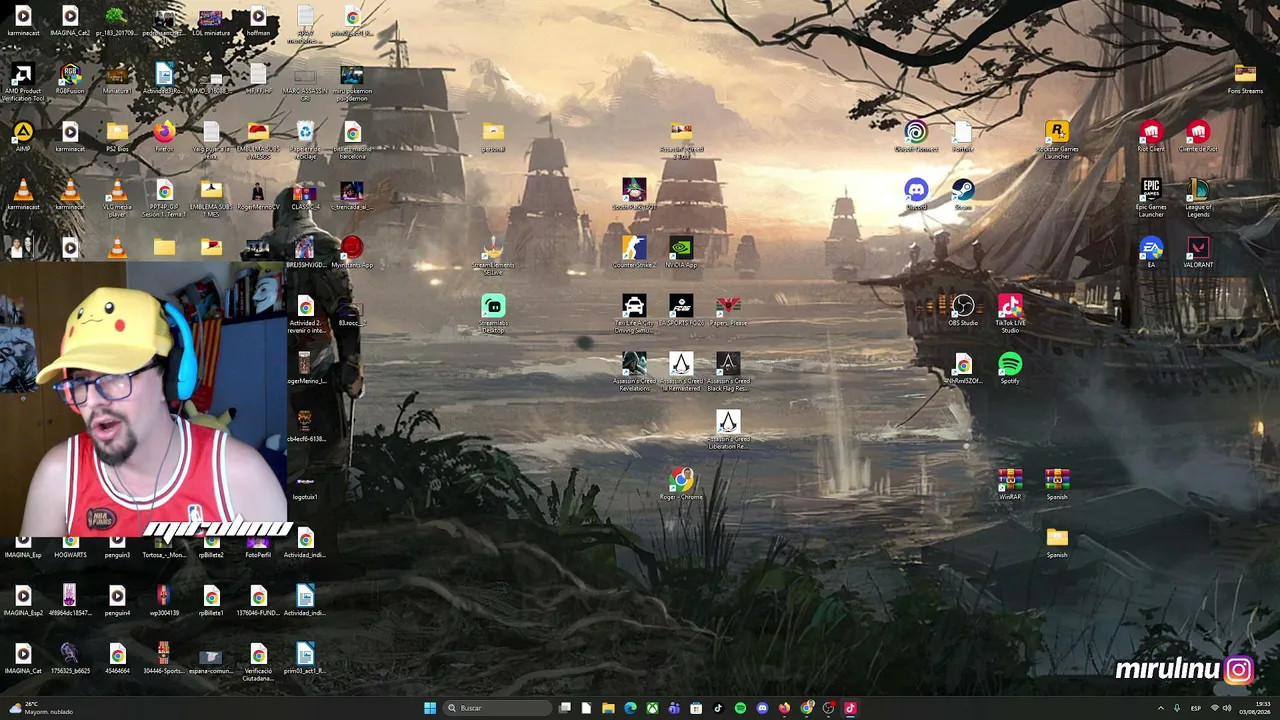Launch Assassin's Creed Revelations shortcut
Viewport: 1280px width, 720px height.
[x=634, y=372]
